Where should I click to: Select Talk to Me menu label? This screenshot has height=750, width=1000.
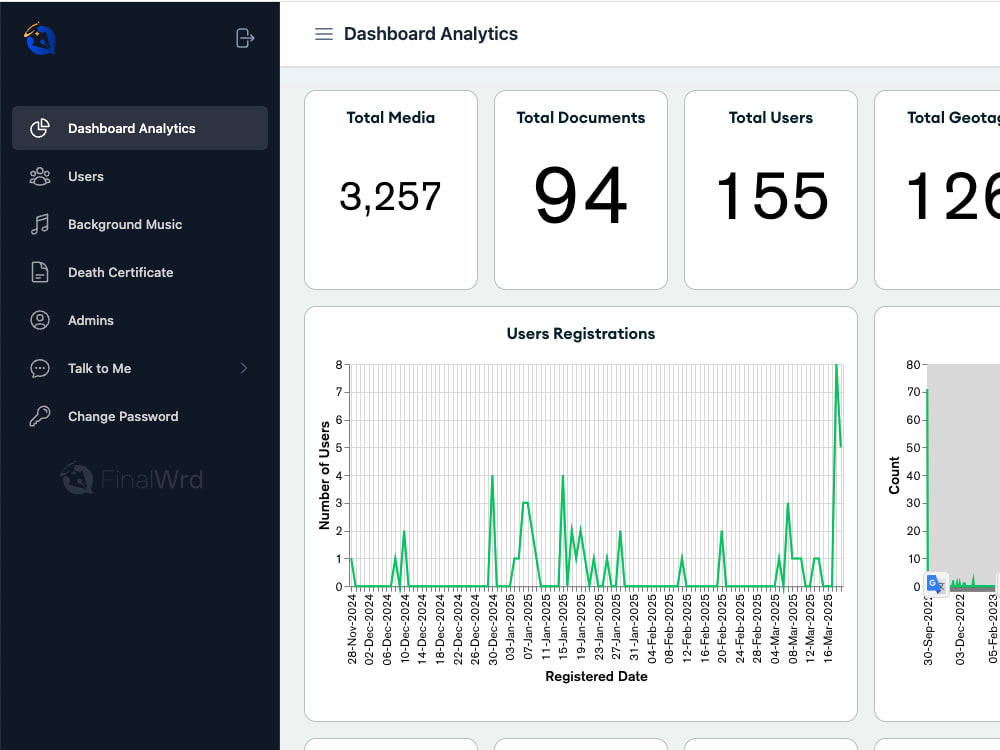click(99, 368)
